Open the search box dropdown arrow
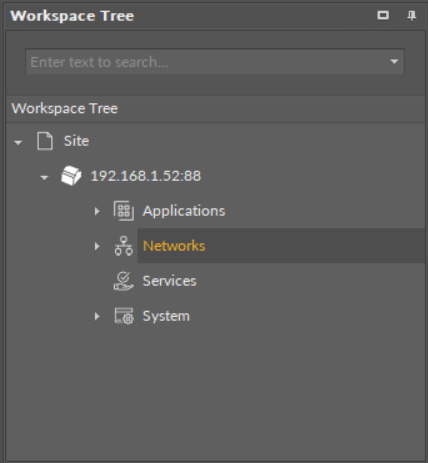The width and height of the screenshot is (428, 463). [394, 62]
